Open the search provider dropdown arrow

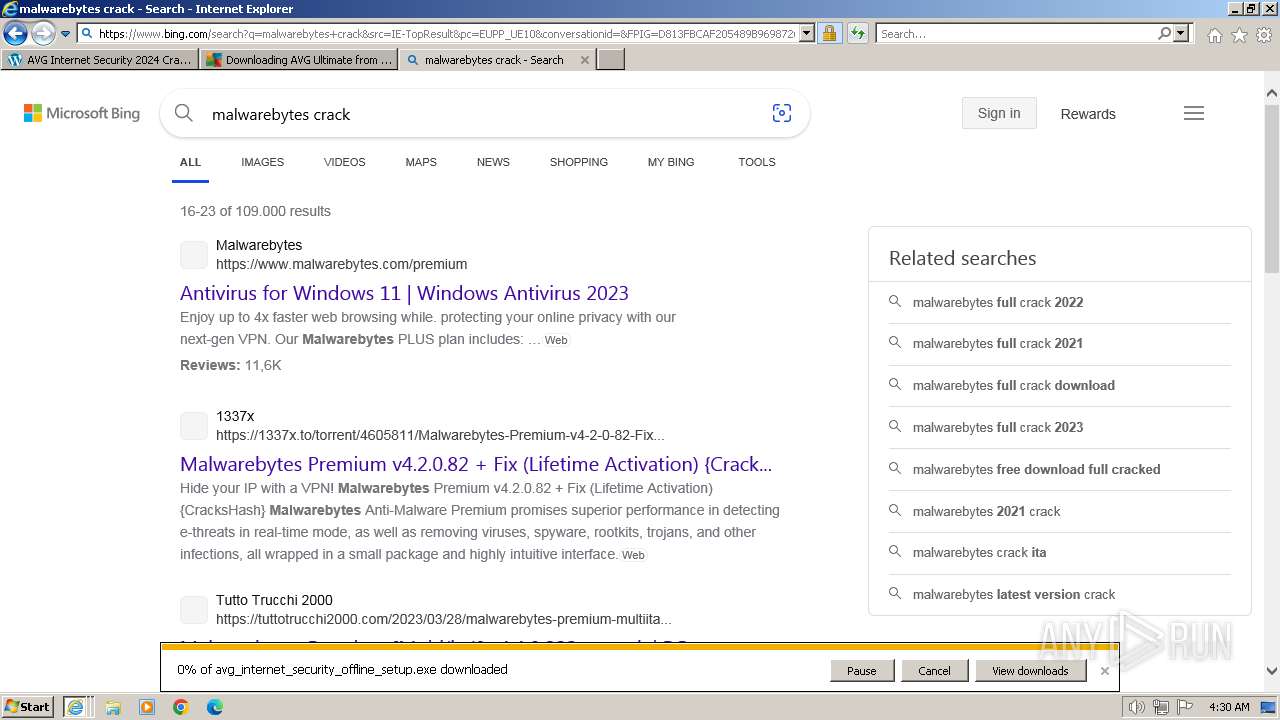(1181, 34)
